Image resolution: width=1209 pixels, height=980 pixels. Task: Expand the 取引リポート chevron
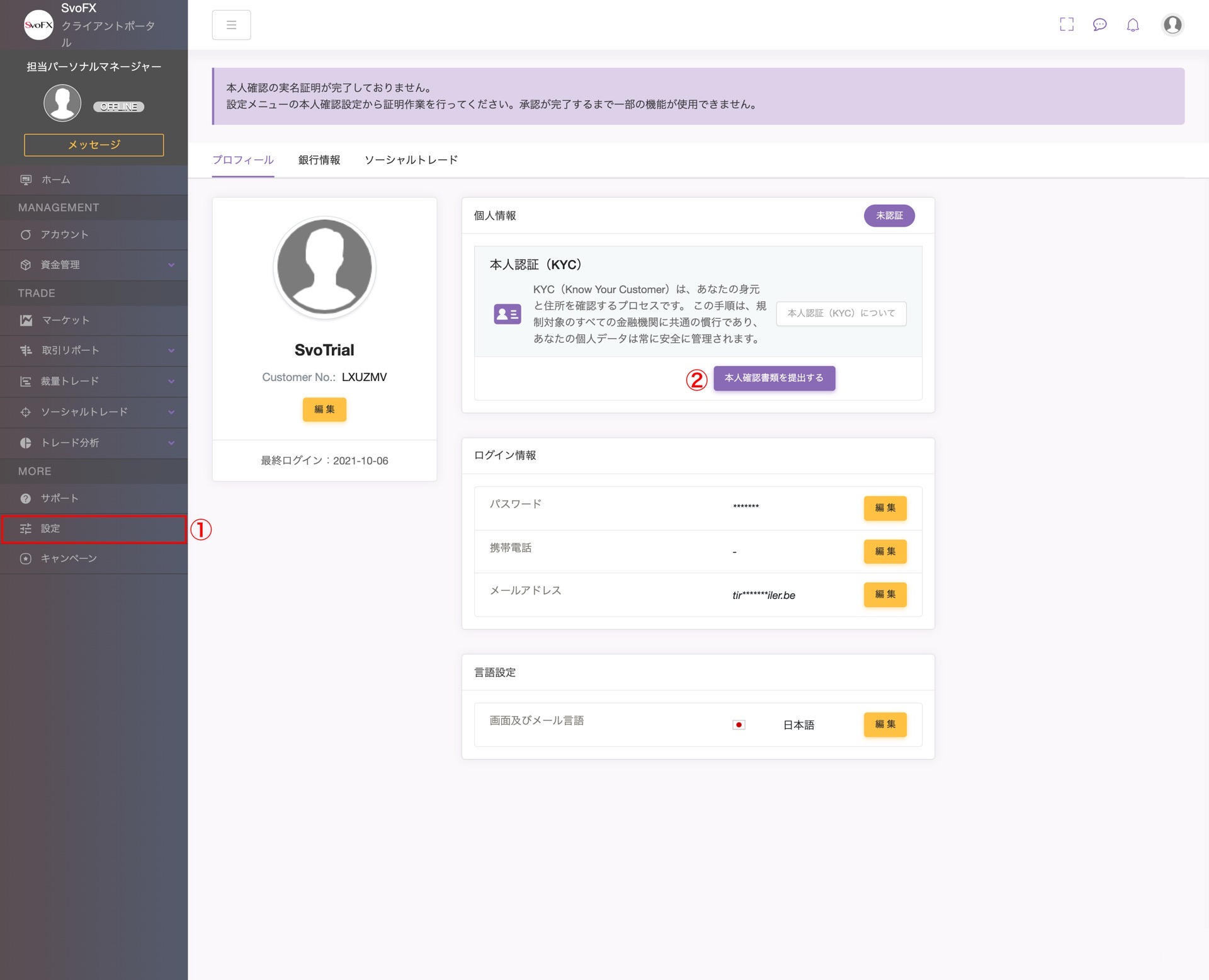(x=171, y=351)
